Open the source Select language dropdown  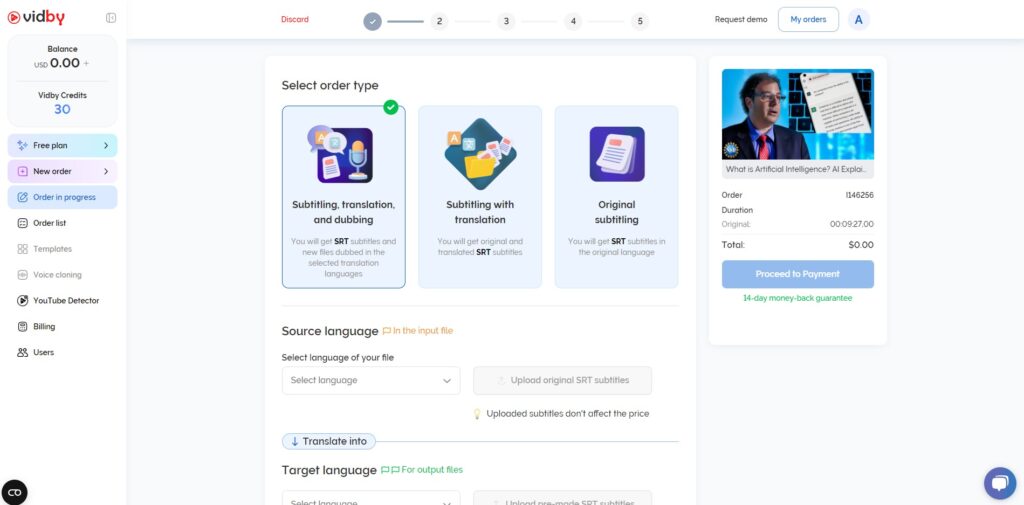(x=371, y=380)
